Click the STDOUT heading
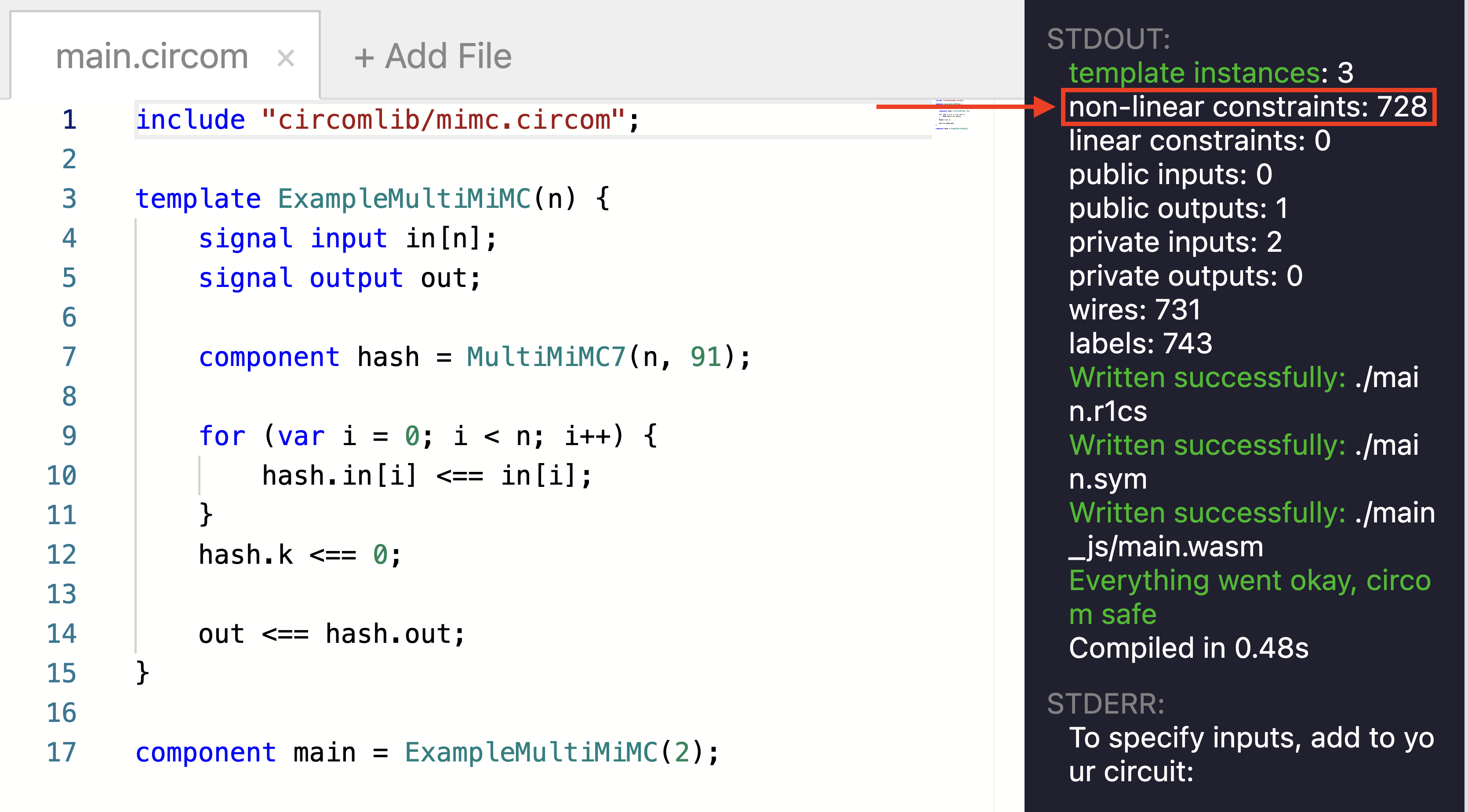 click(x=1108, y=39)
